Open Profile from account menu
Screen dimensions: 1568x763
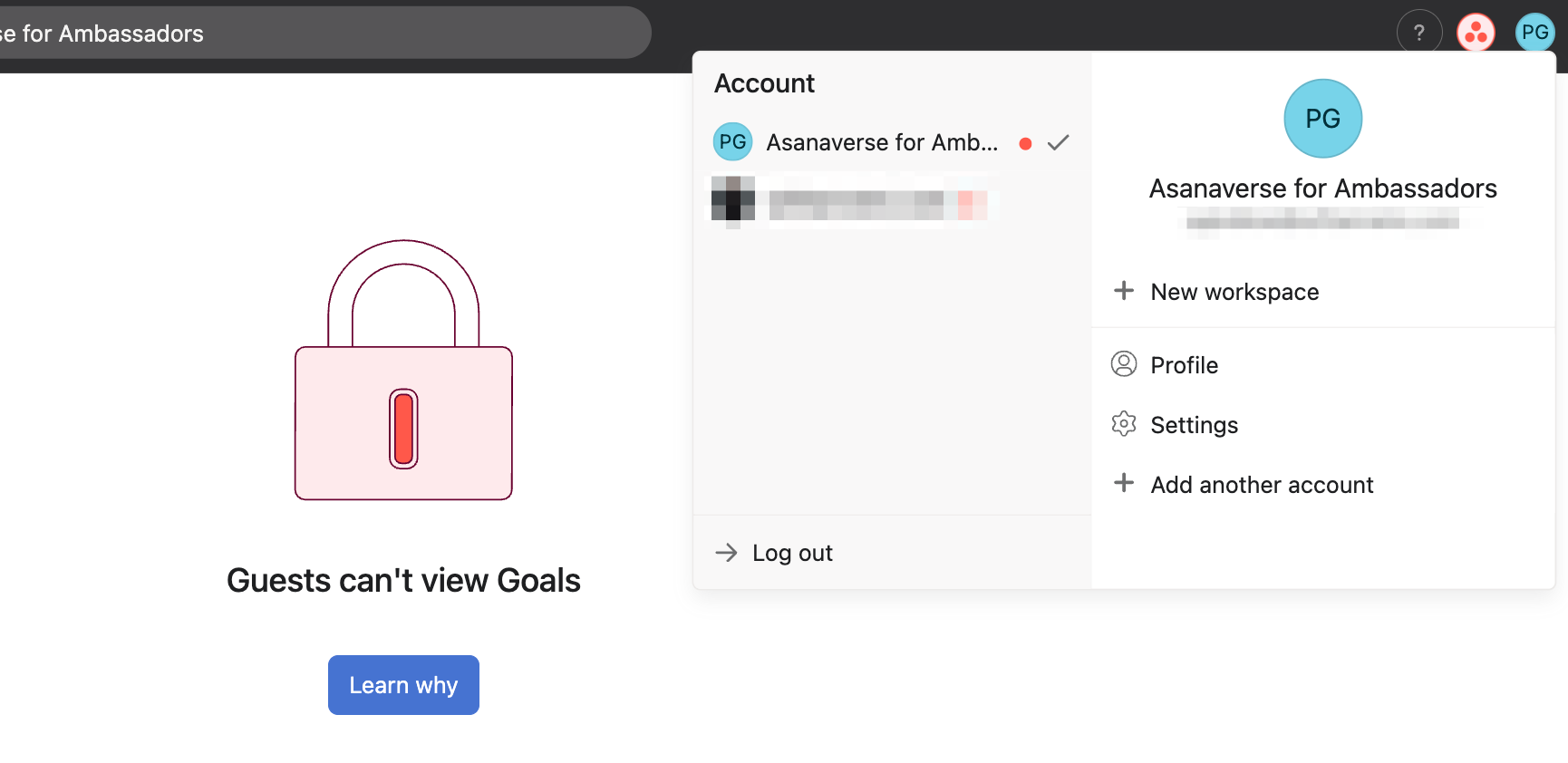(1184, 365)
